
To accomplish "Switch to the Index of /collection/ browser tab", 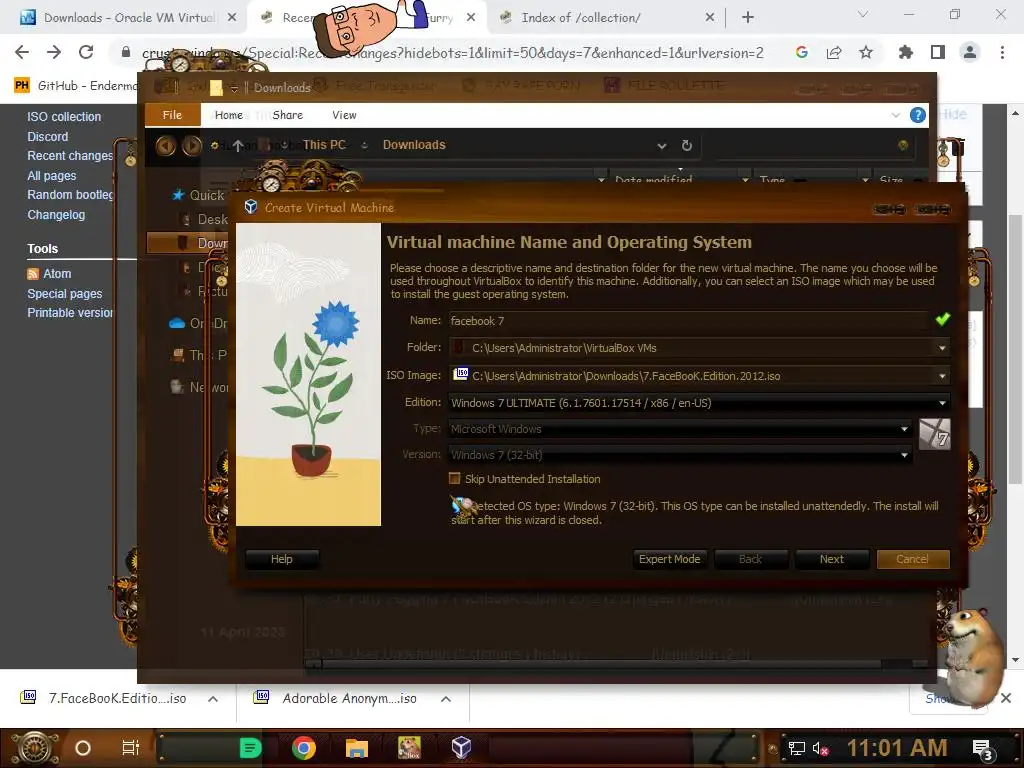I will (581, 18).
